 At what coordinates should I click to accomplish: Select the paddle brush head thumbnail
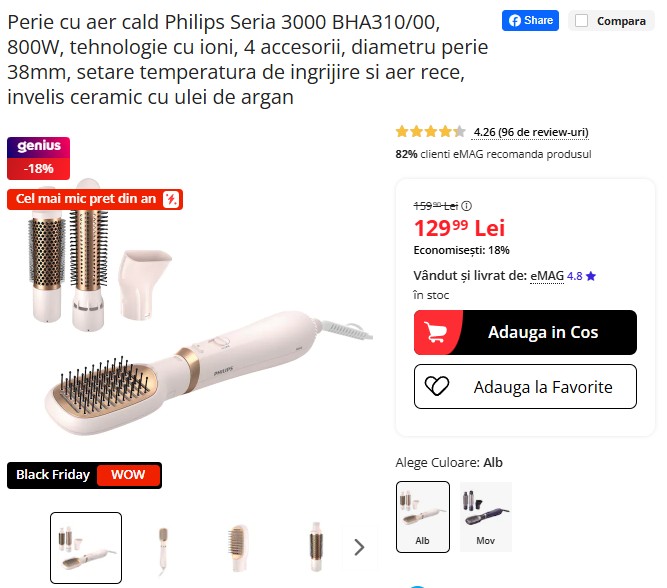pyautogui.click(x=239, y=548)
